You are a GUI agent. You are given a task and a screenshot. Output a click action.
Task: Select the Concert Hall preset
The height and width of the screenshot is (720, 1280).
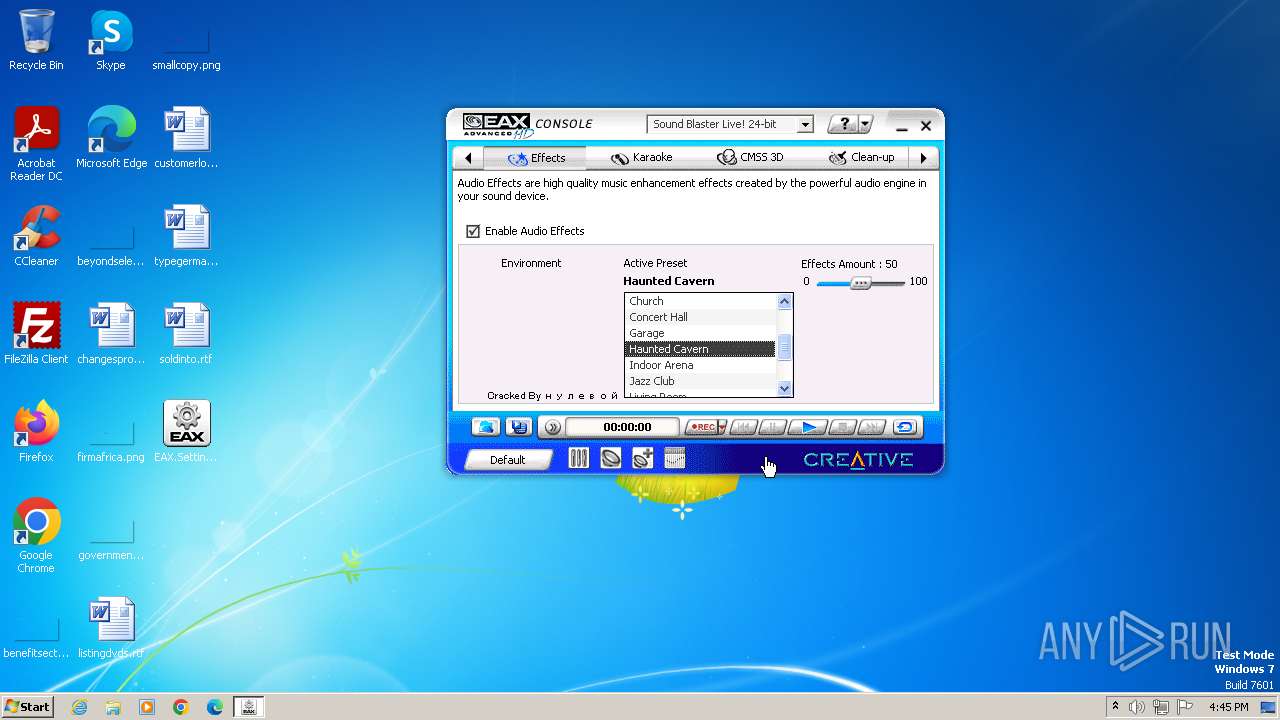click(x=699, y=317)
